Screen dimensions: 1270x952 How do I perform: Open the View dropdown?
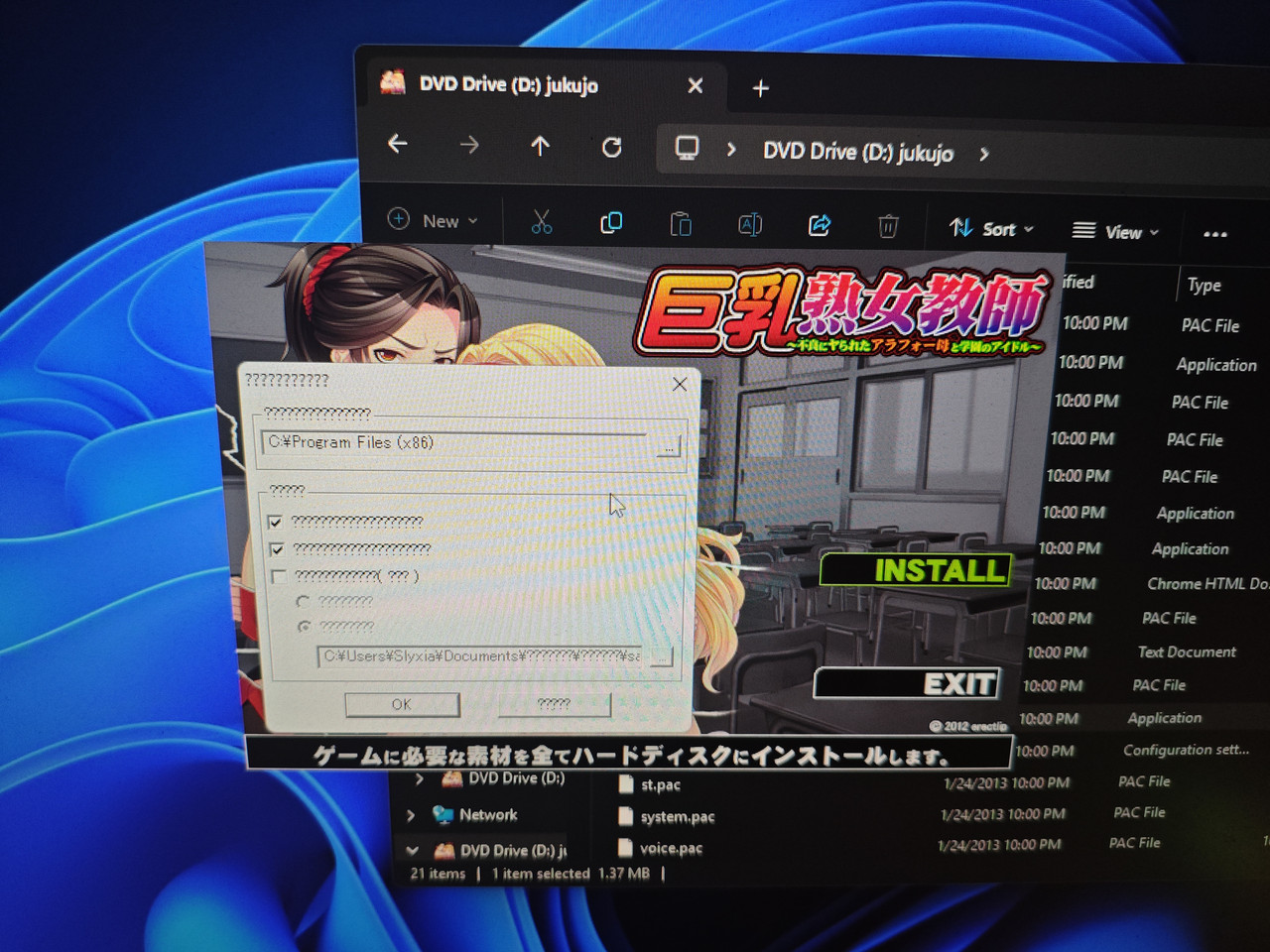(x=1115, y=232)
